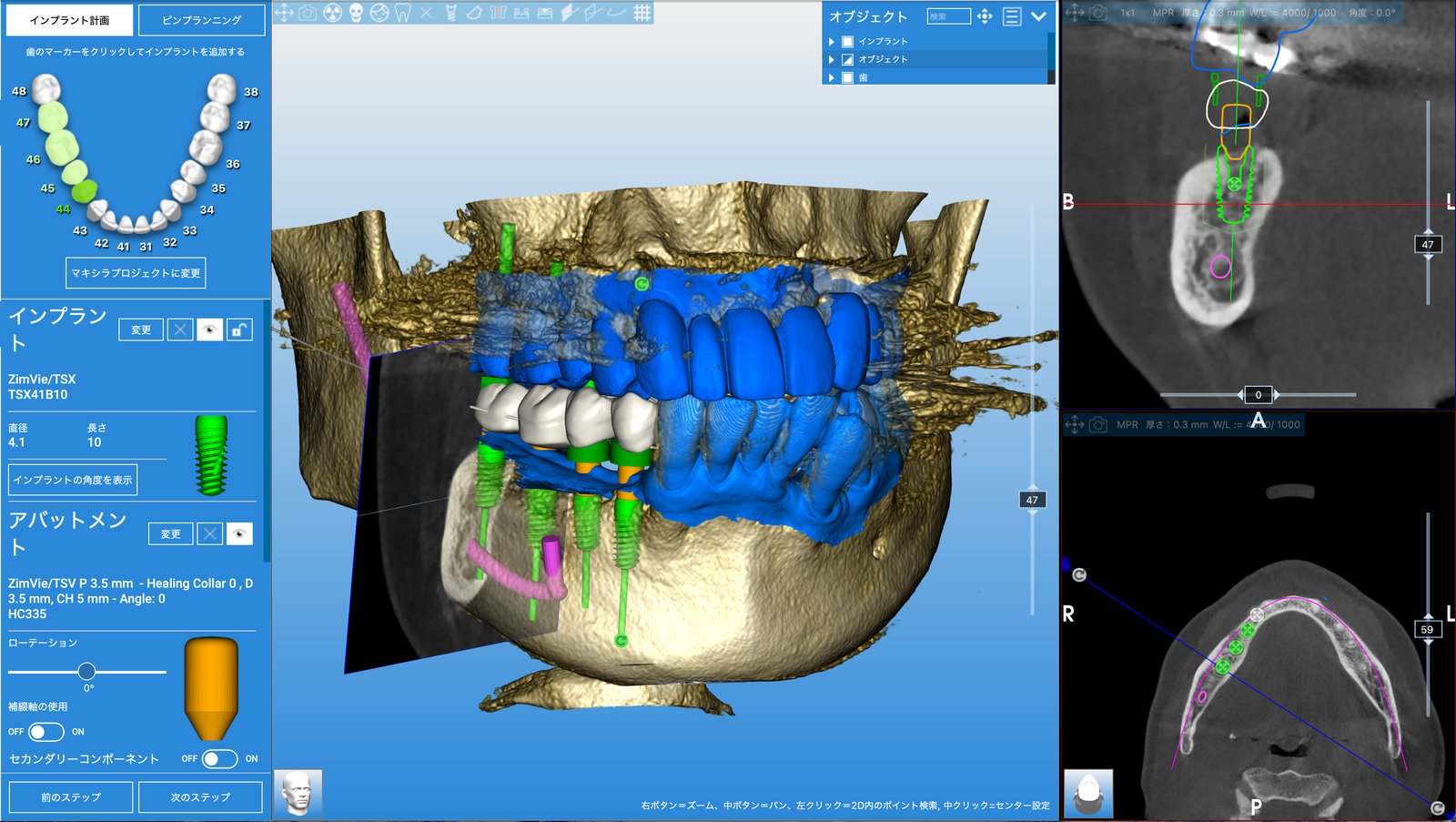The height and width of the screenshot is (822, 1456).
Task: Toggle the 補綴軸の使用 switch
Action: [45, 732]
